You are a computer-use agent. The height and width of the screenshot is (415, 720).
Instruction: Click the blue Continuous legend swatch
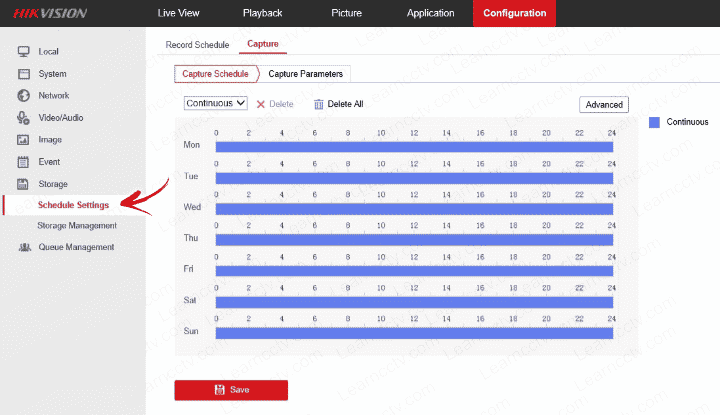pyautogui.click(x=655, y=122)
